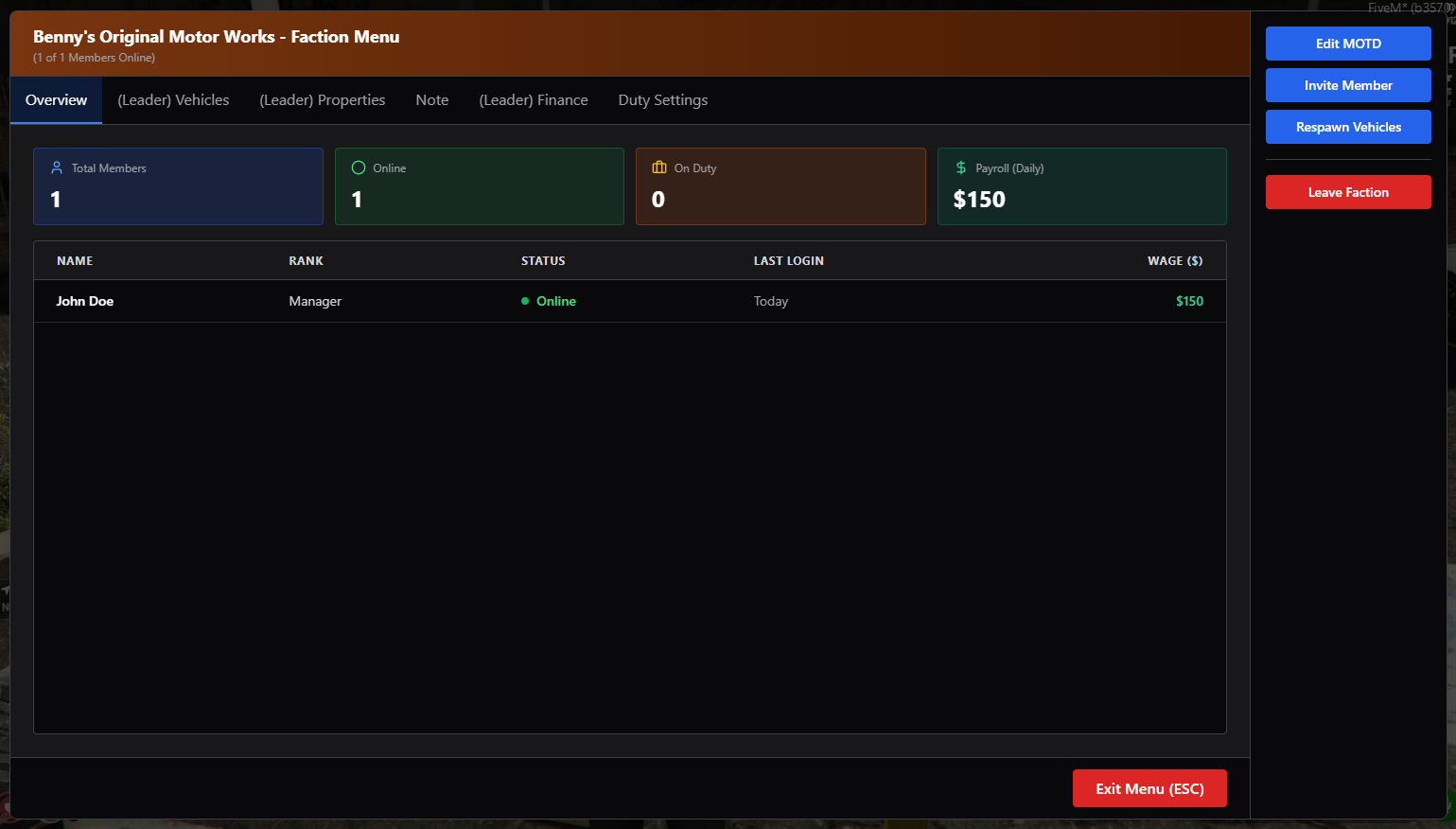This screenshot has height=829, width=1456.
Task: Select the On Duty stat card
Action: [x=781, y=186]
